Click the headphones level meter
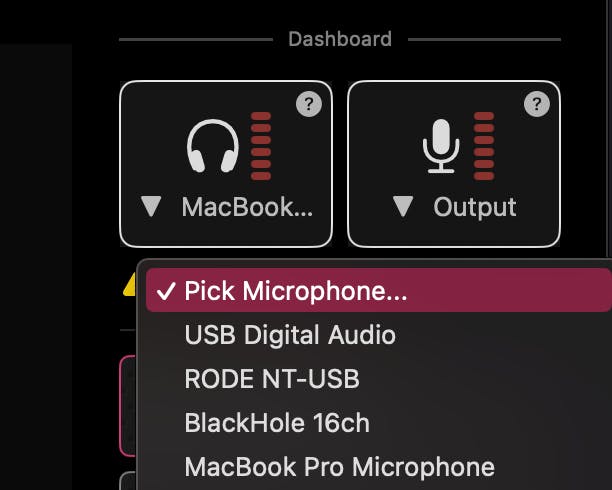The image size is (612, 490). [x=261, y=146]
